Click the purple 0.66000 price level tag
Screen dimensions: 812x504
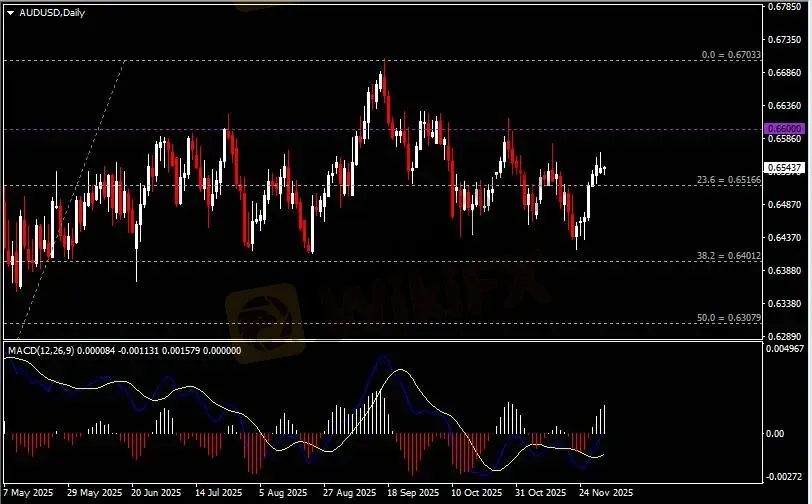click(x=785, y=128)
